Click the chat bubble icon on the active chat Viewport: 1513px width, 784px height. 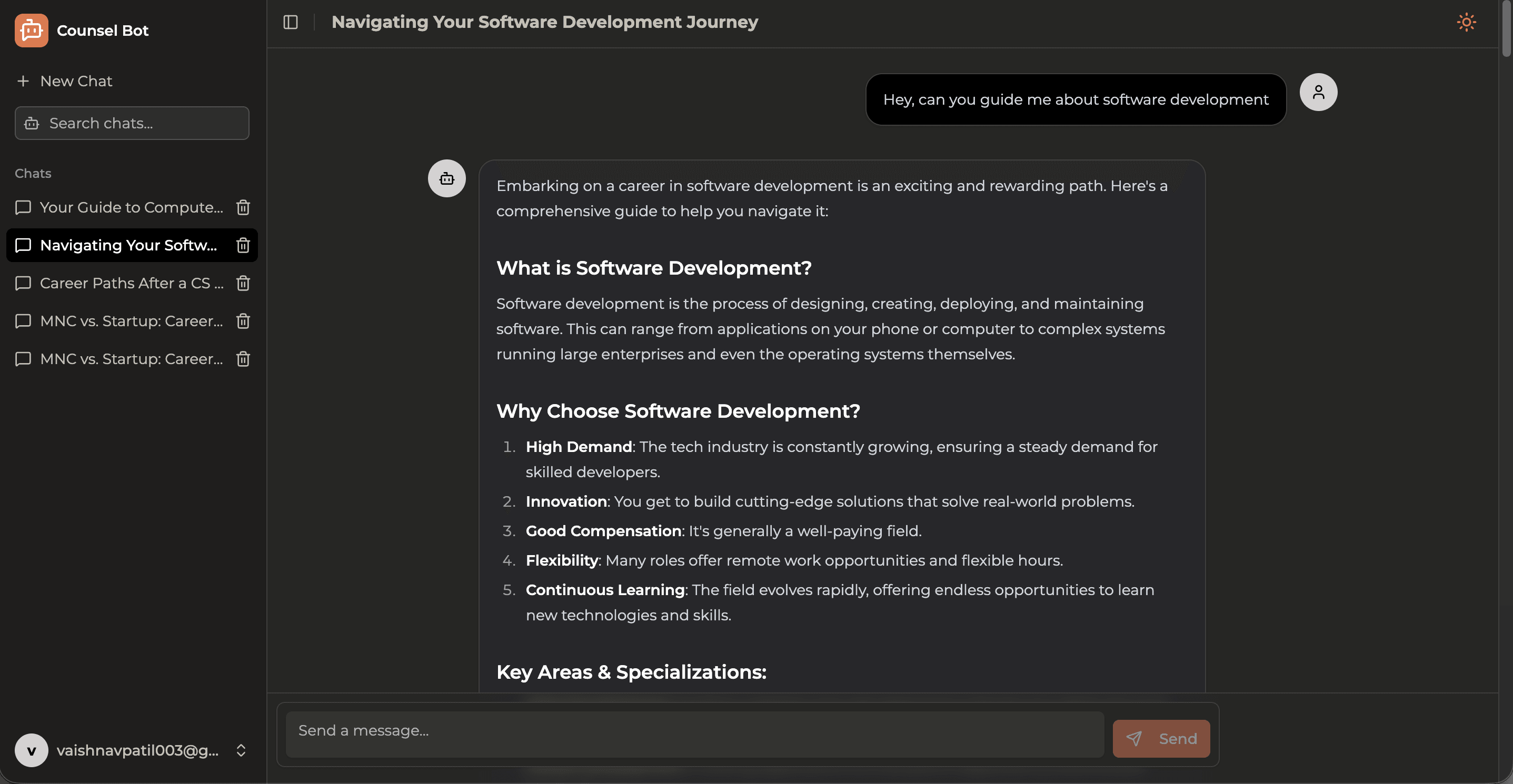(24, 245)
